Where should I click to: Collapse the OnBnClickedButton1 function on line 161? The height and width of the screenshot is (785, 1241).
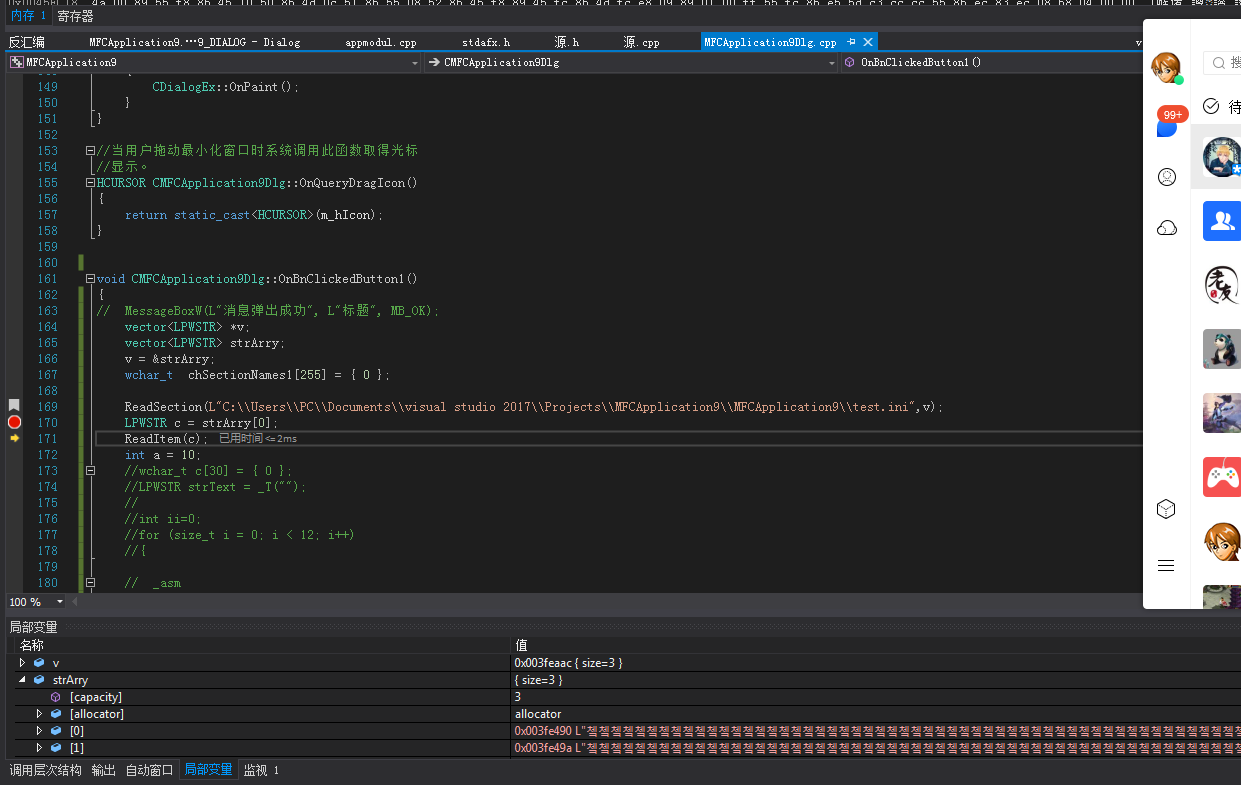pos(90,279)
